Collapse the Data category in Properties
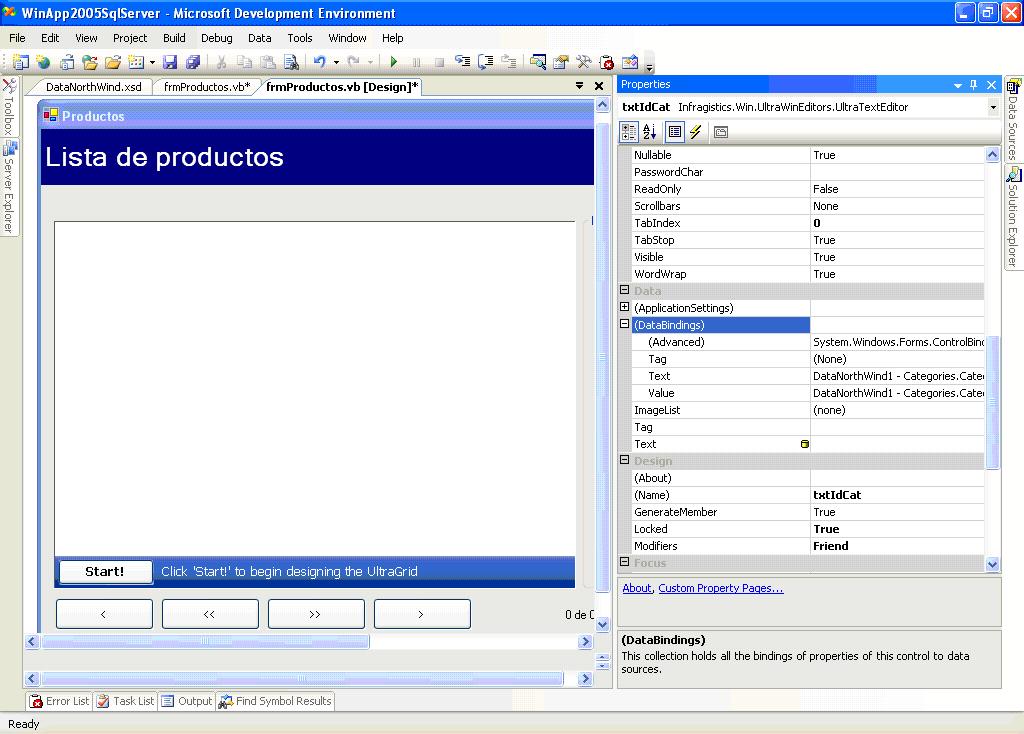The image size is (1024, 734). [624, 290]
